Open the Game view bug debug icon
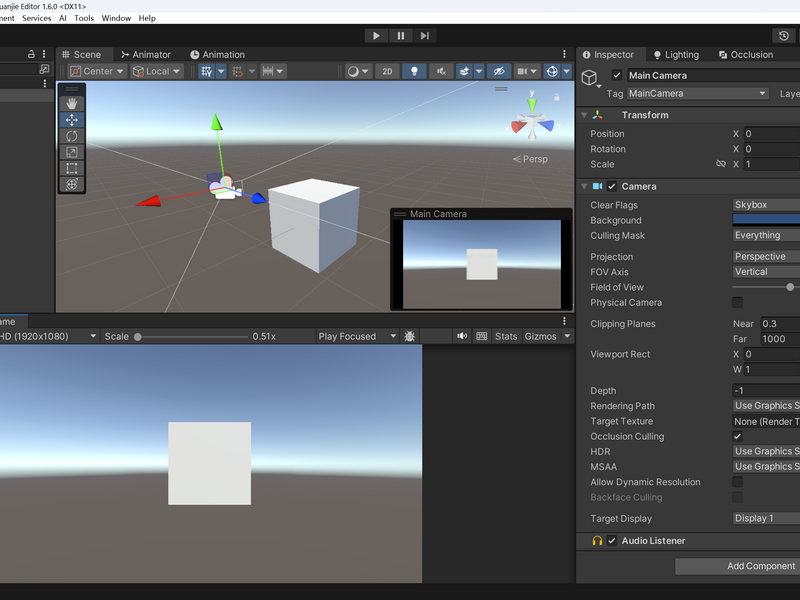Viewport: 800px width, 600px height. 410,336
